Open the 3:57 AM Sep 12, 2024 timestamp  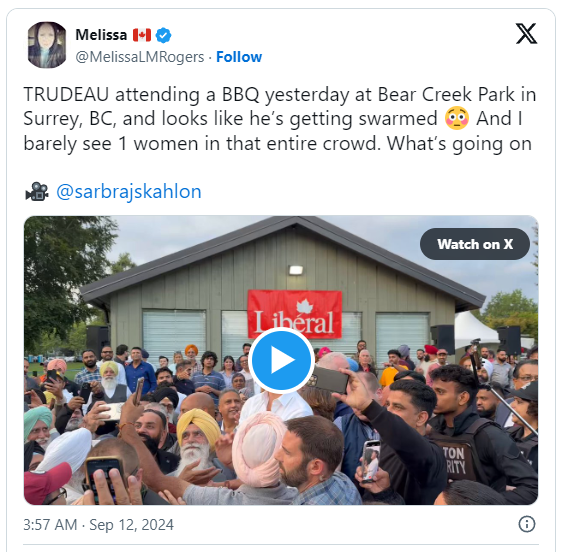pyautogui.click(x=98, y=525)
